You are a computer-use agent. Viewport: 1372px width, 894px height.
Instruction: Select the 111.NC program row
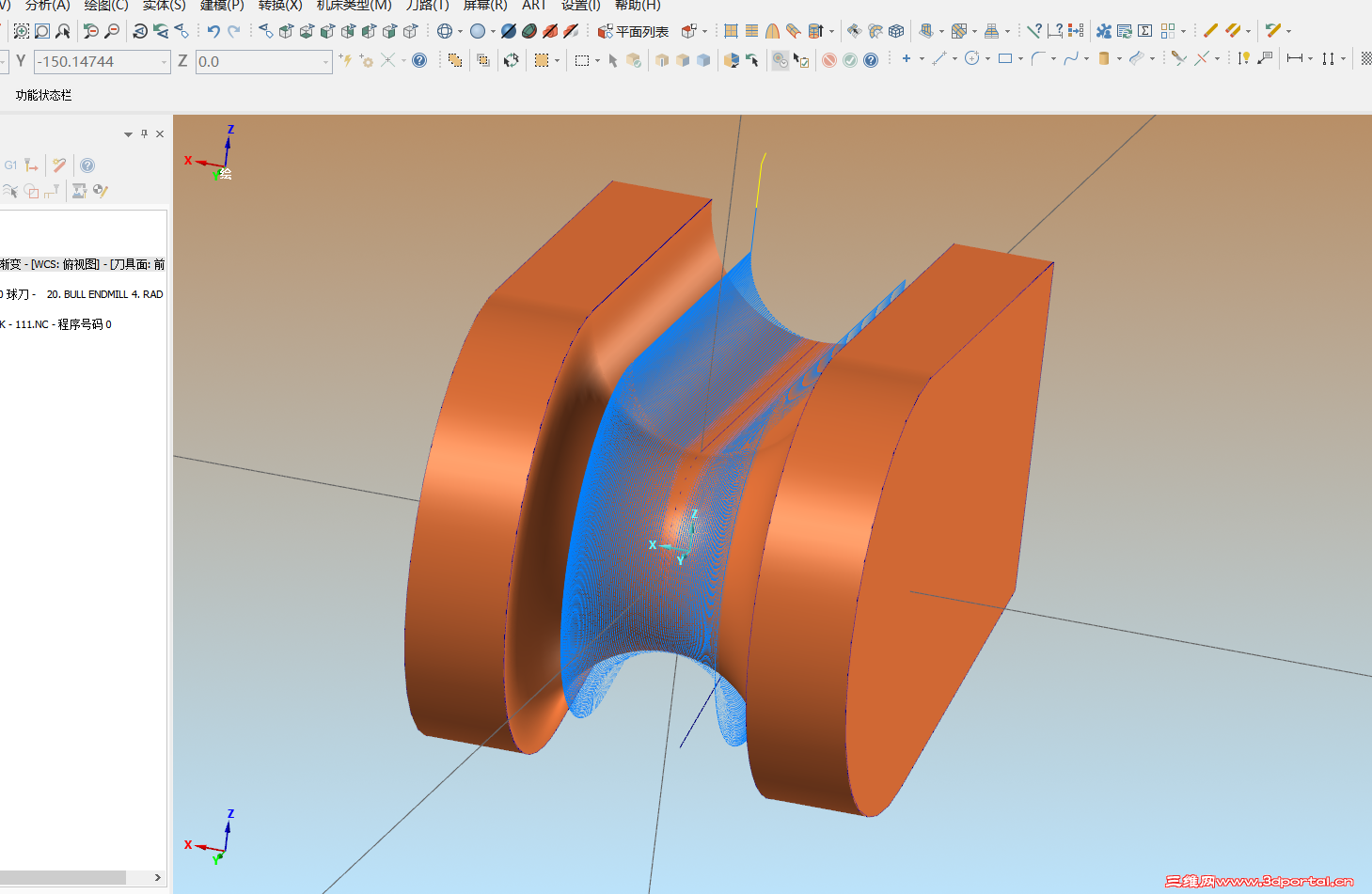coord(56,324)
